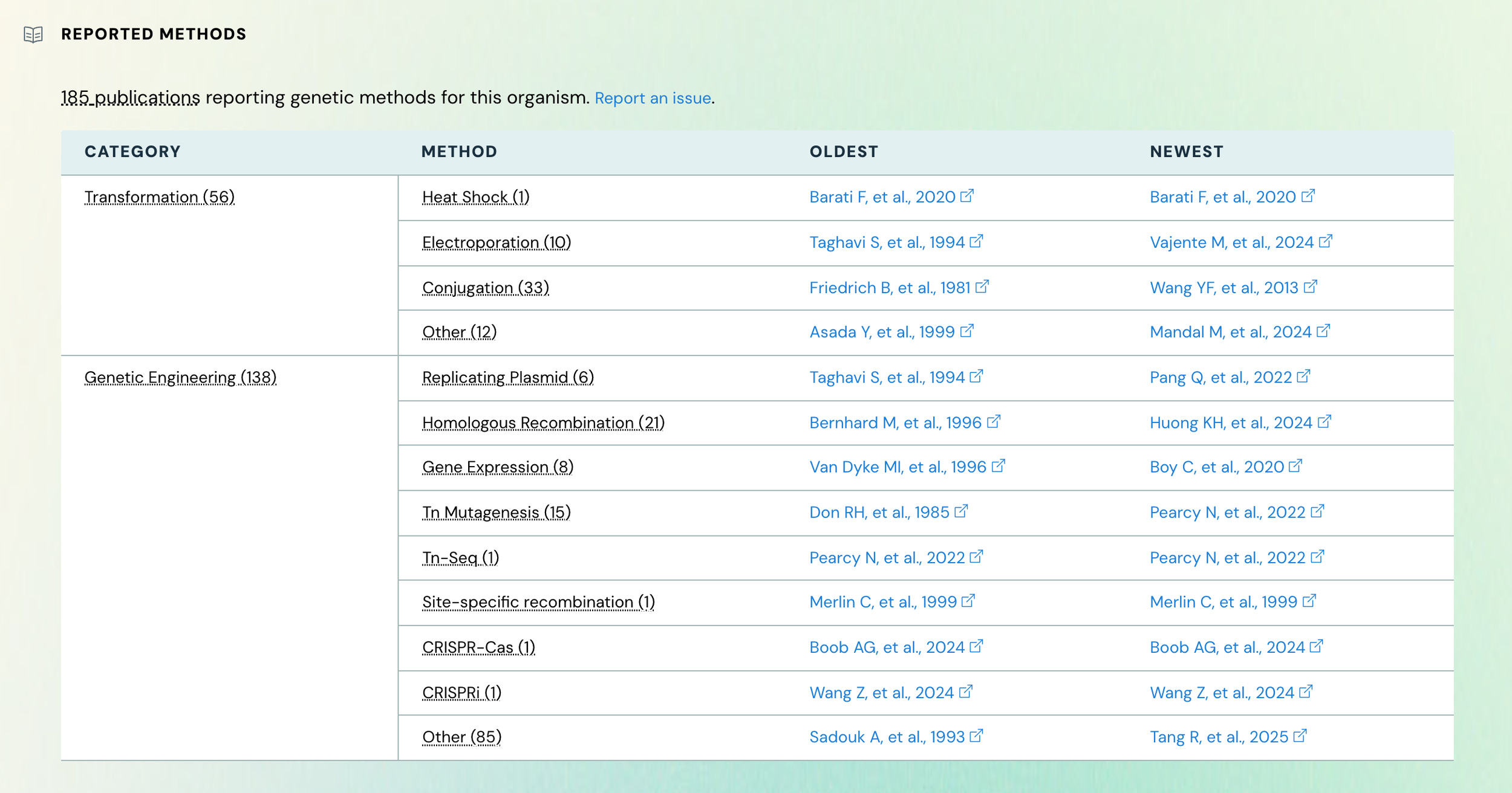Select the Transformation (56) category

(160, 197)
